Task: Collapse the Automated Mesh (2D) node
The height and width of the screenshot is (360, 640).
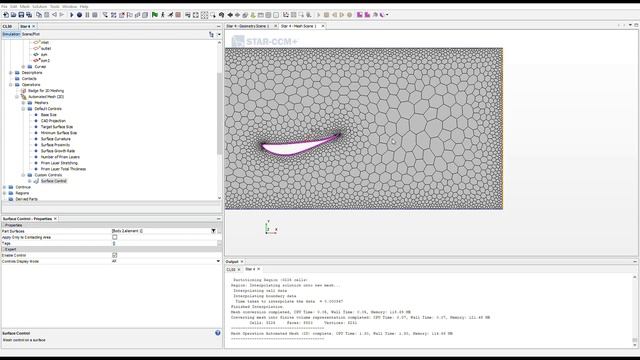Action: click(x=17, y=97)
